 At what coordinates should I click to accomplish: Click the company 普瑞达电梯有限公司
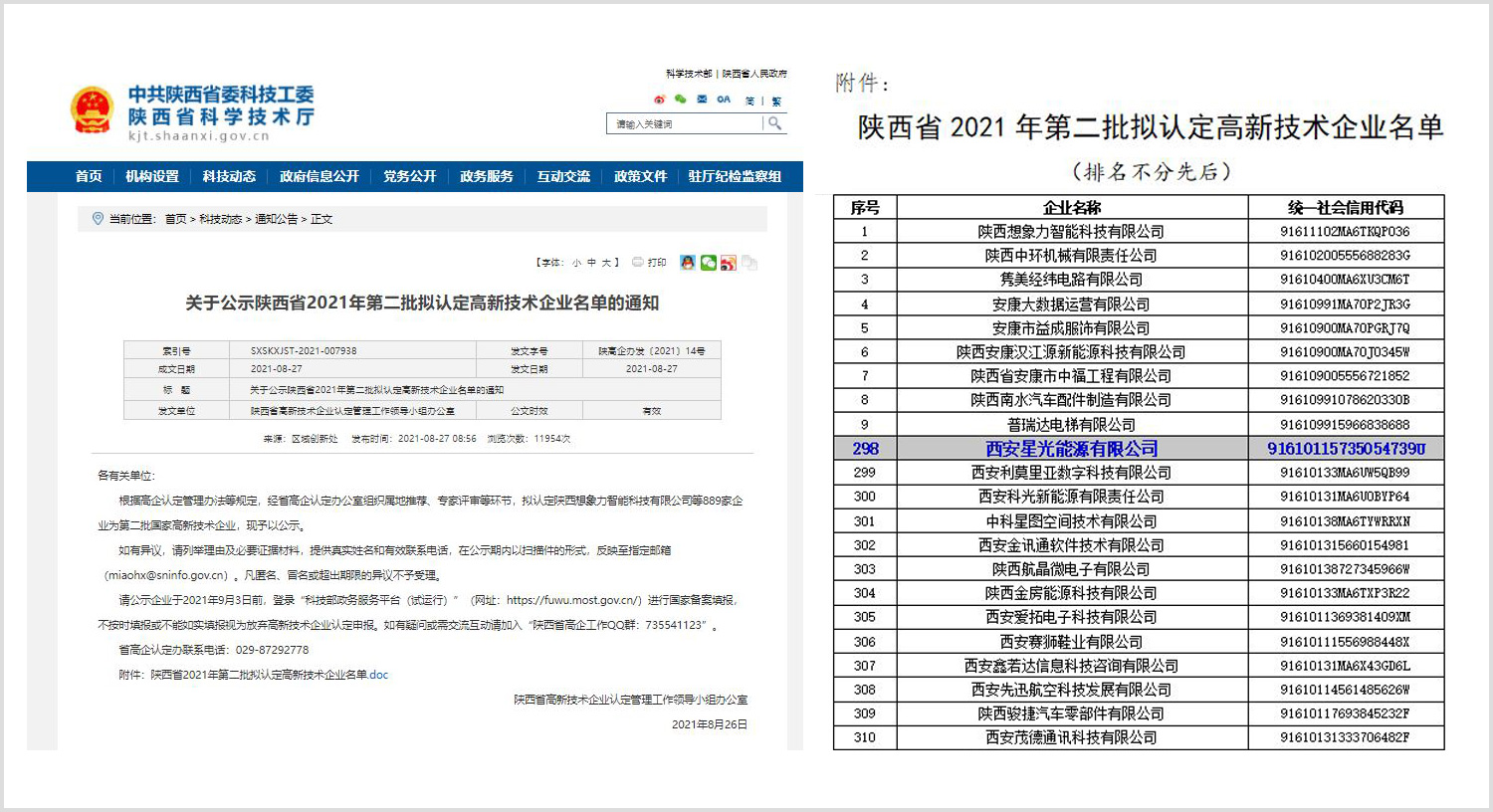(x=1071, y=425)
